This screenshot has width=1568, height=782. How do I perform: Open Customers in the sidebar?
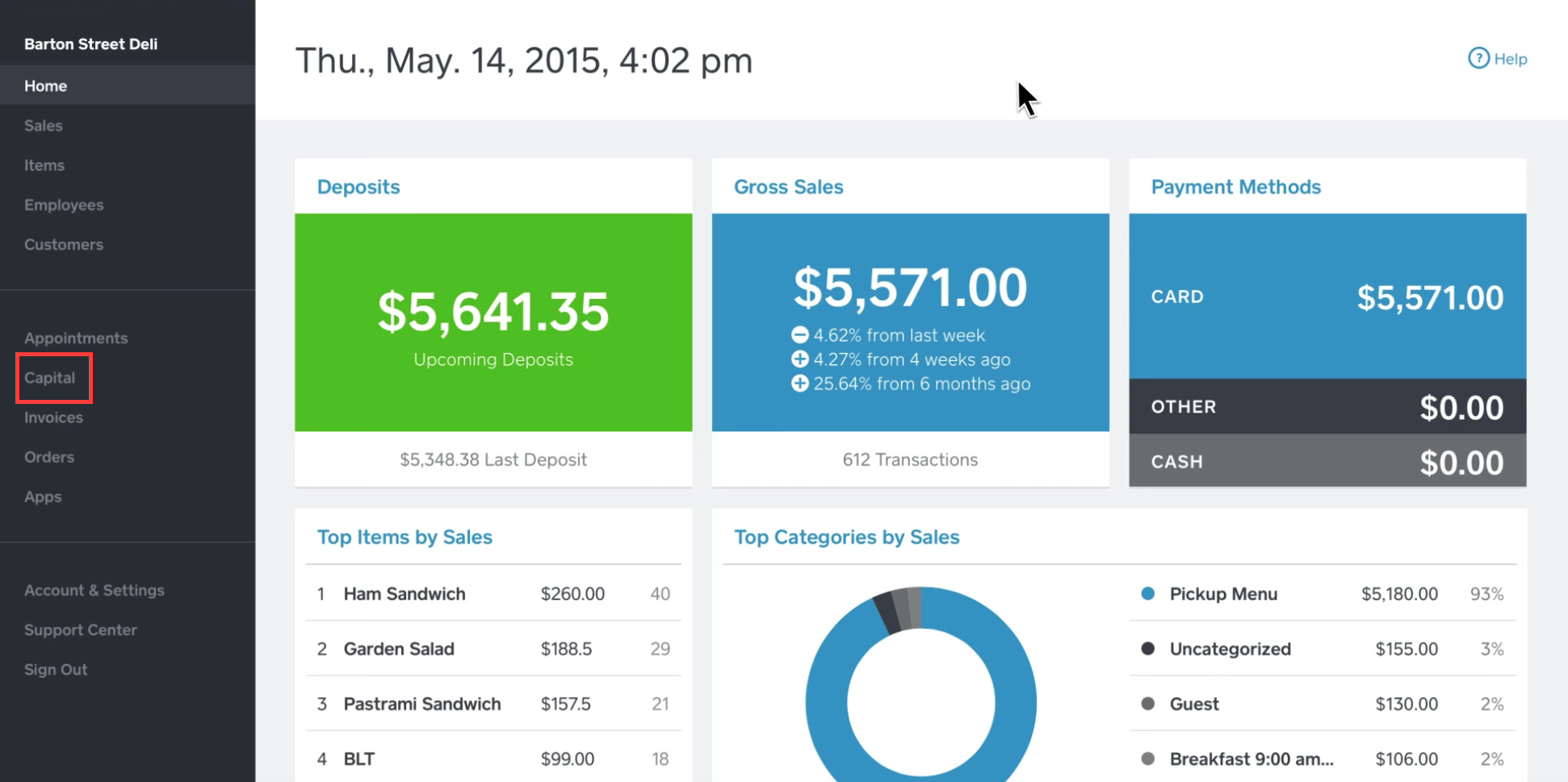coord(64,244)
